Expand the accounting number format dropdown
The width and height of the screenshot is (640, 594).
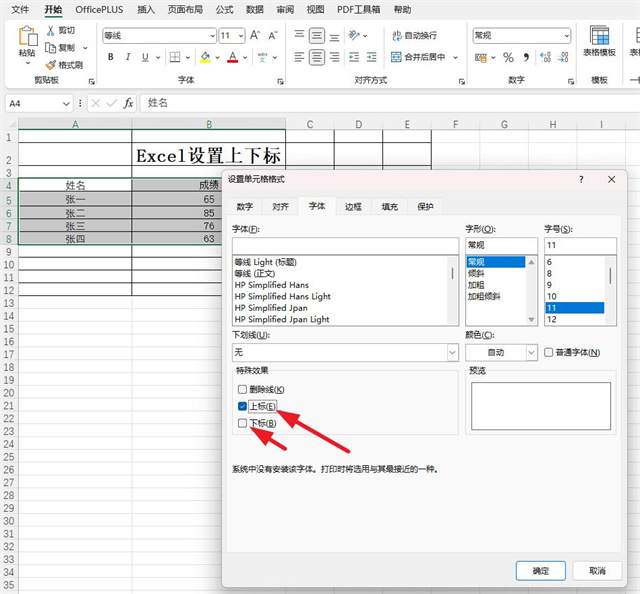[493, 57]
